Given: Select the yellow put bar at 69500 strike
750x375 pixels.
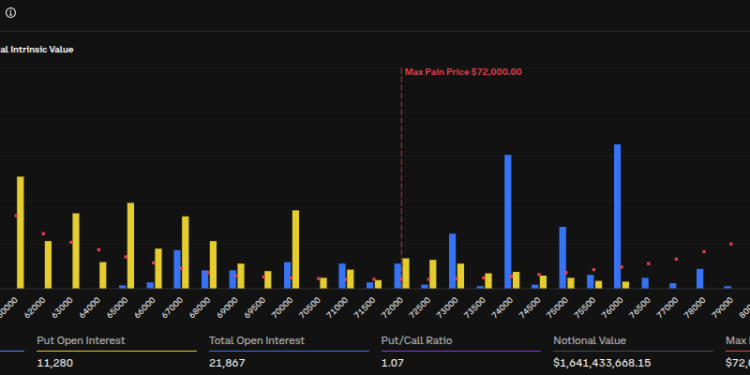Looking at the screenshot, I should click(268, 280).
